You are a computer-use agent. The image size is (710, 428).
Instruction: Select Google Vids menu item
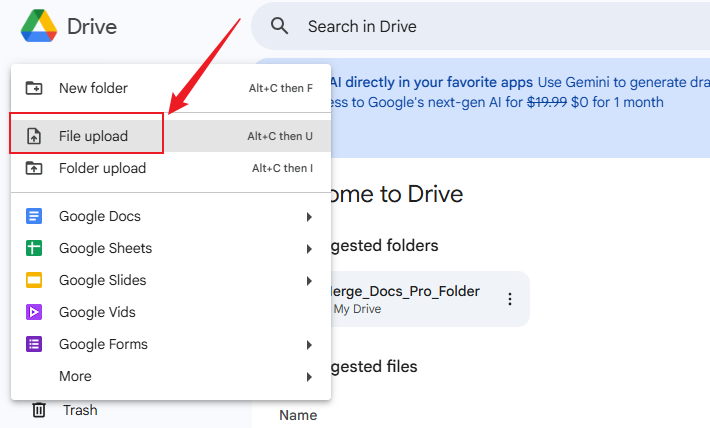point(171,312)
